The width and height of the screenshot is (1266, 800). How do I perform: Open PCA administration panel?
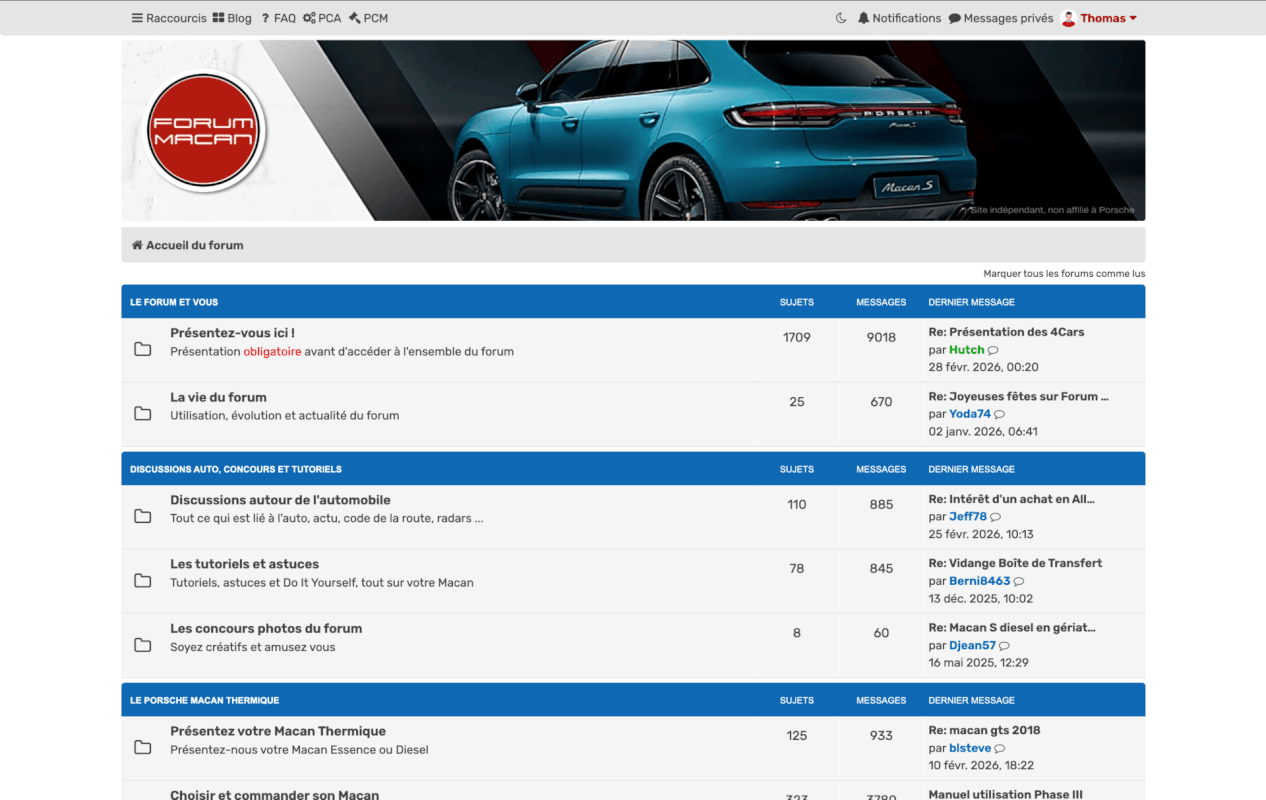point(322,18)
